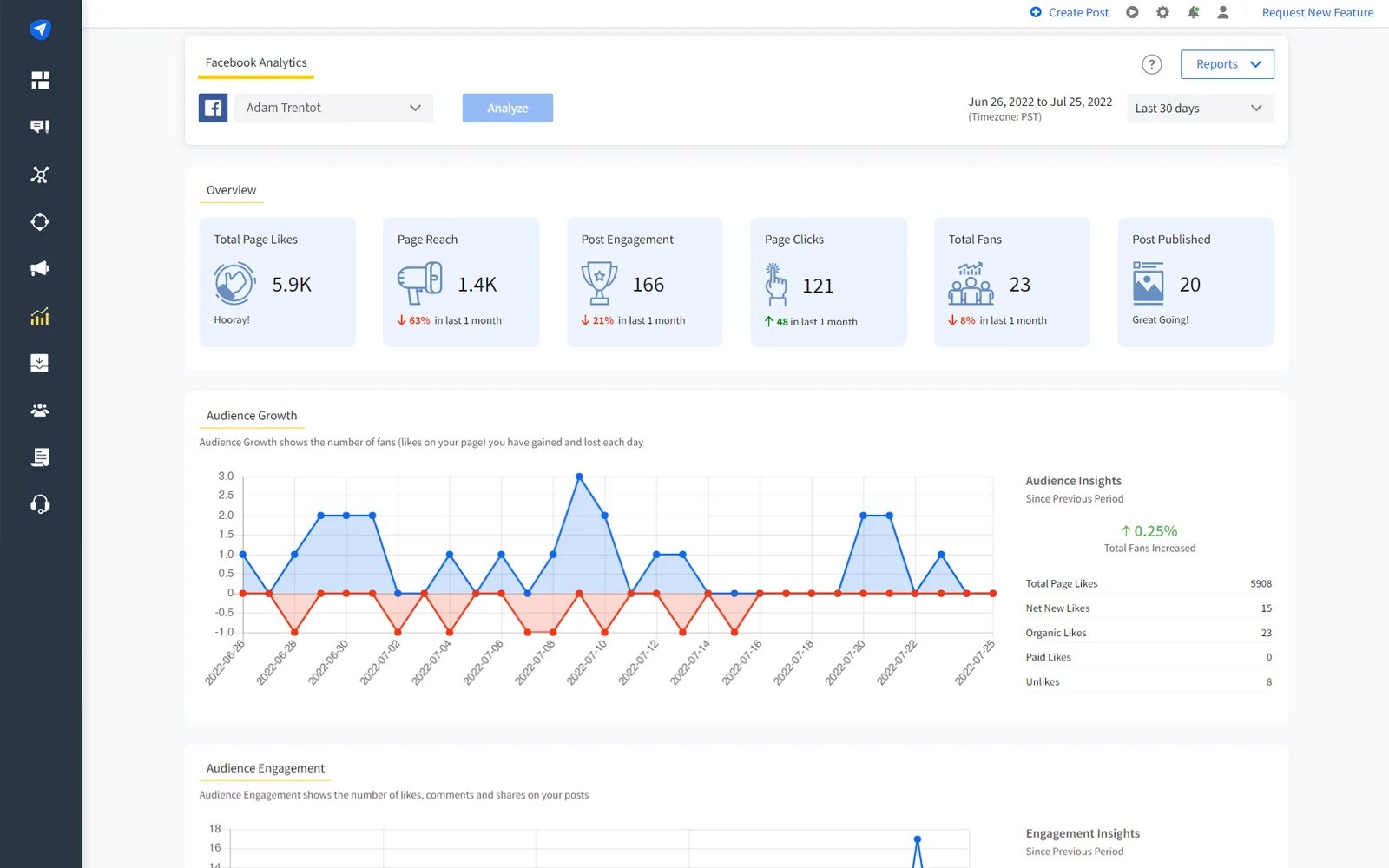1389x868 pixels.
Task: Open the user profile icon
Action: [x=1224, y=12]
